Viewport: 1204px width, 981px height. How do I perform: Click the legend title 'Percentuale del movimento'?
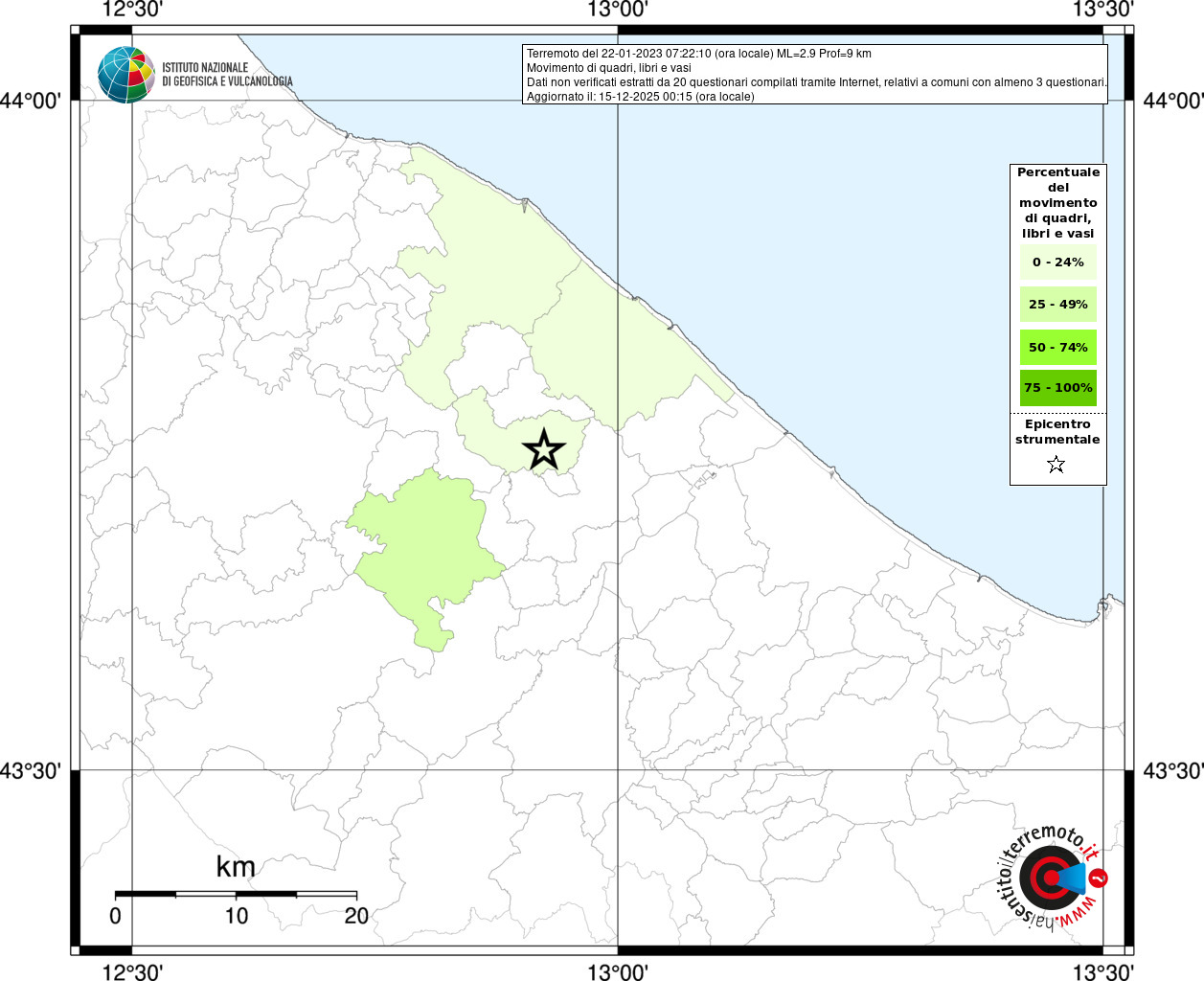[1058, 202]
